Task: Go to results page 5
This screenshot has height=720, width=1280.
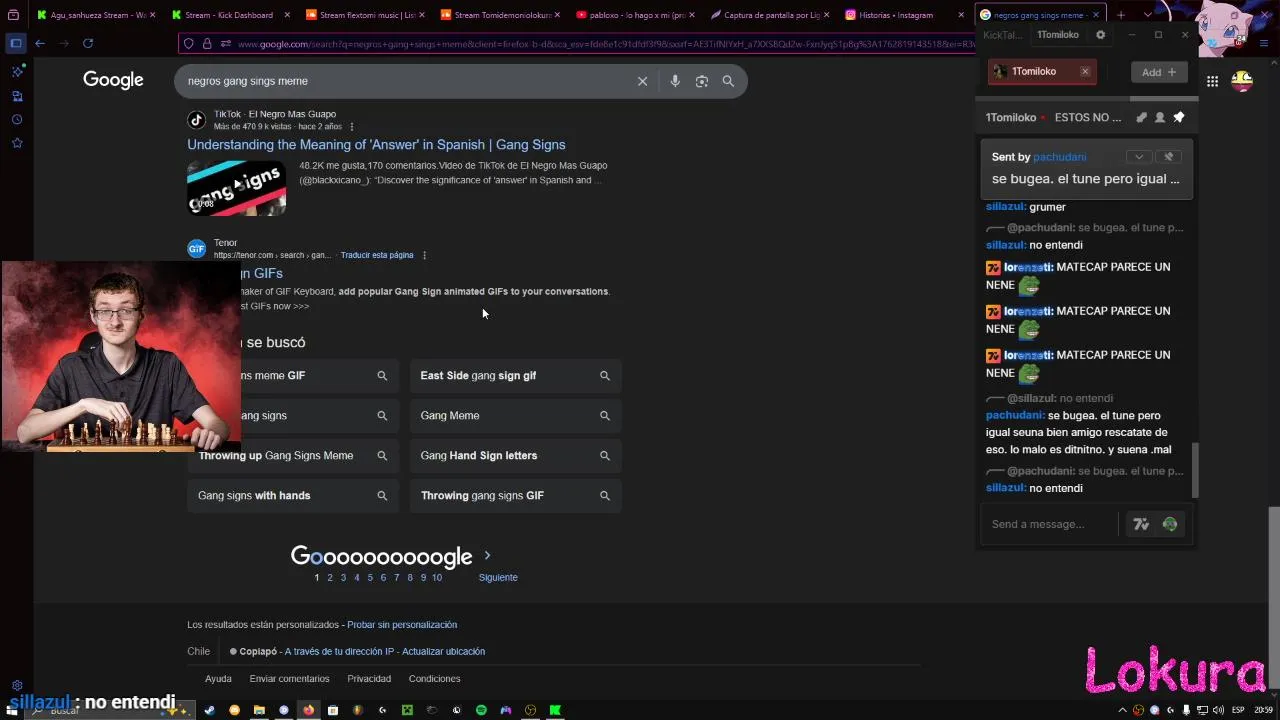Action: [370, 577]
